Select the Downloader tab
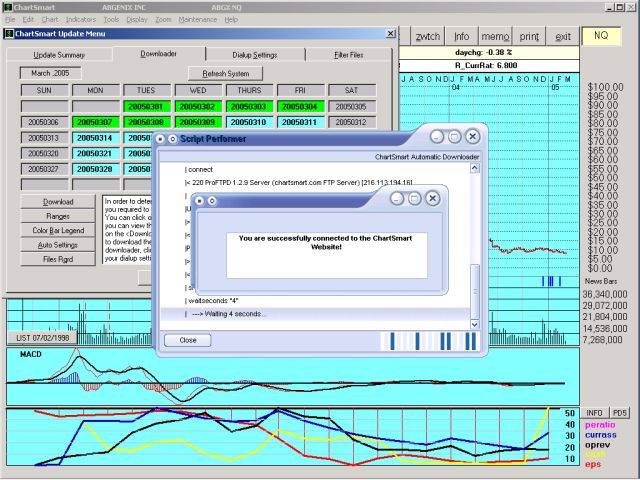 (158, 54)
